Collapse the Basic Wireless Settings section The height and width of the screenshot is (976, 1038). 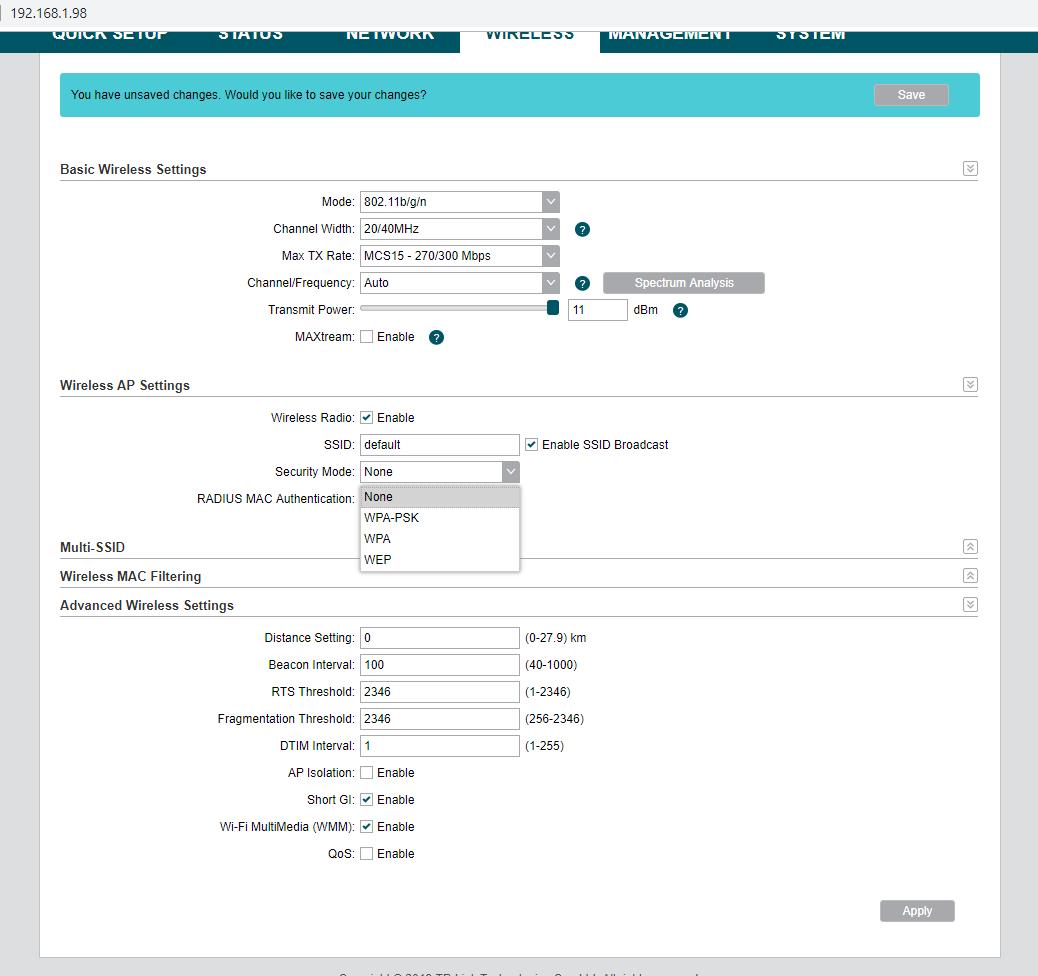pos(969,169)
